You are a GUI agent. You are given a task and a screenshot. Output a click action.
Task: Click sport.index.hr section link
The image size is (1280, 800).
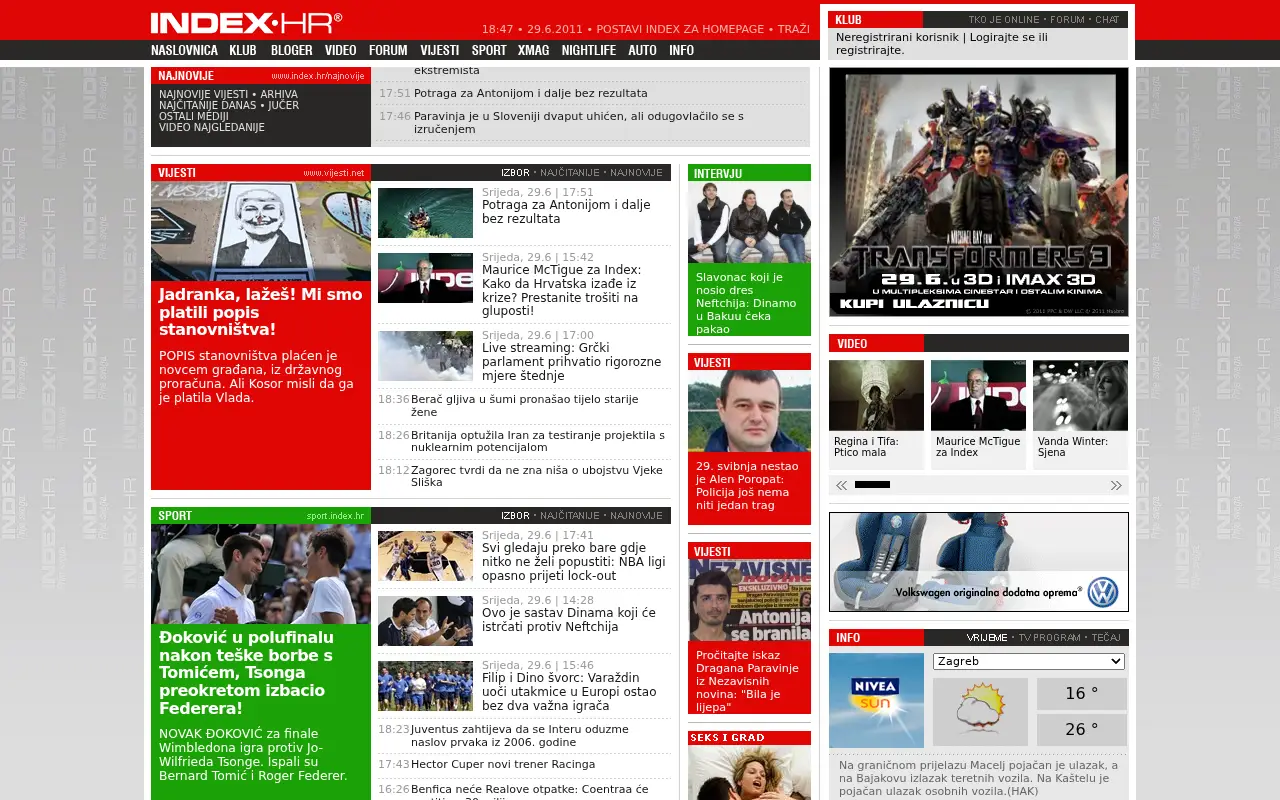point(335,516)
